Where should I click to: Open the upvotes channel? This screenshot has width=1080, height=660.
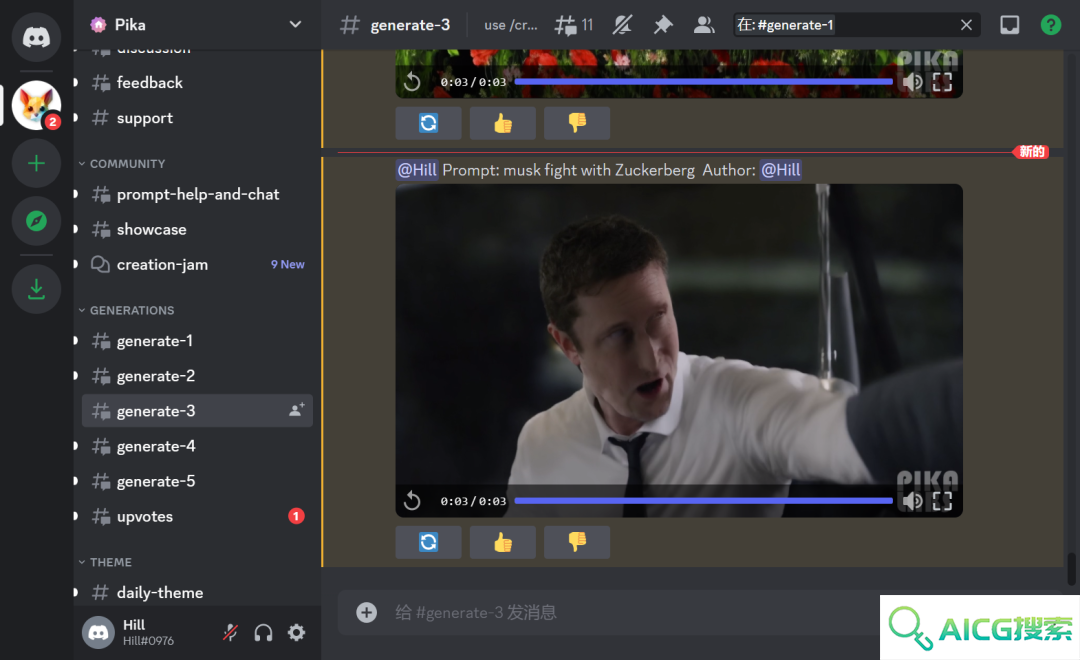pyautogui.click(x=197, y=517)
